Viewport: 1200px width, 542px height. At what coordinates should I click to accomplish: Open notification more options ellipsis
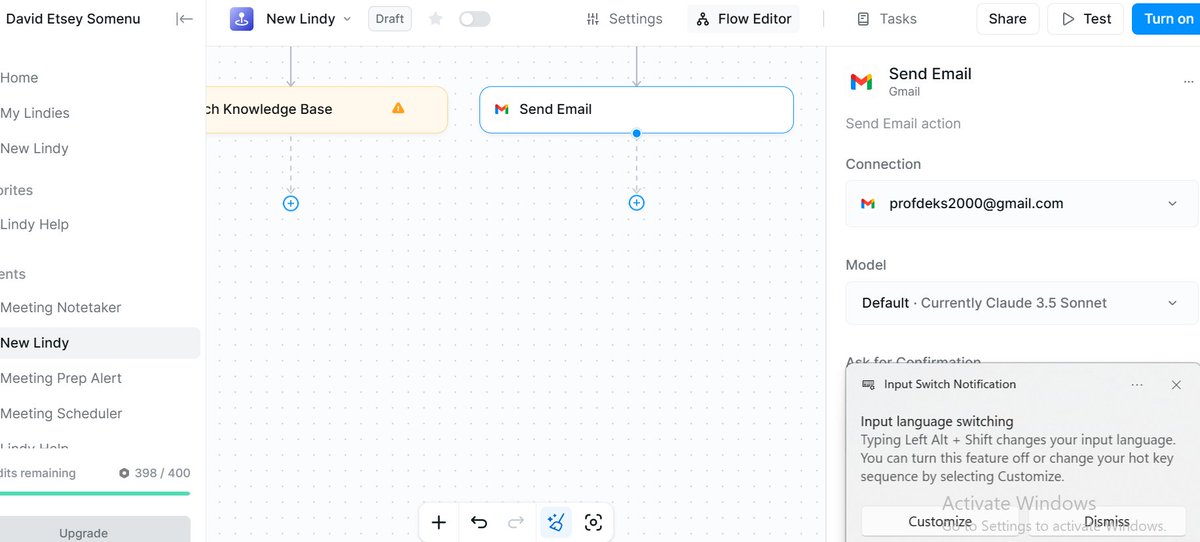(x=1137, y=384)
